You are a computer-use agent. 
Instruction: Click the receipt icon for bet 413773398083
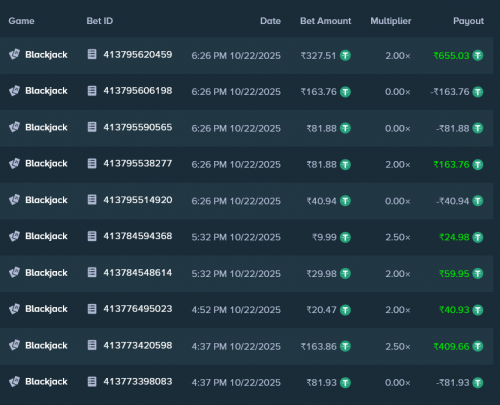tap(92, 381)
